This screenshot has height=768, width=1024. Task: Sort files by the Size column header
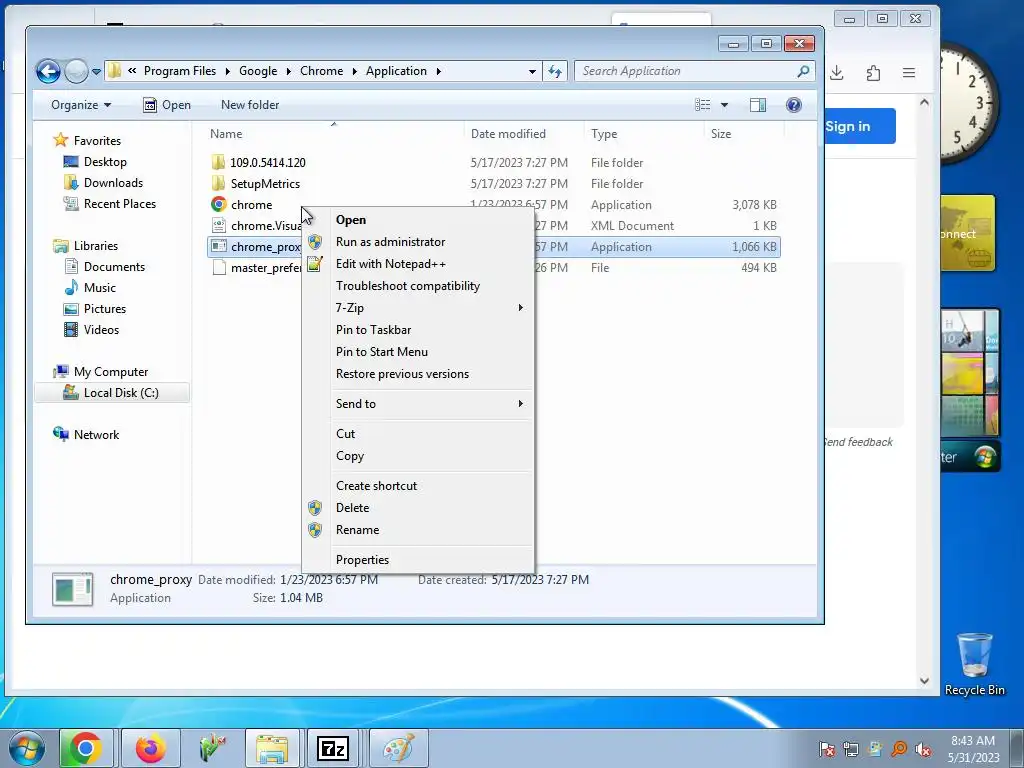pyautogui.click(x=721, y=134)
